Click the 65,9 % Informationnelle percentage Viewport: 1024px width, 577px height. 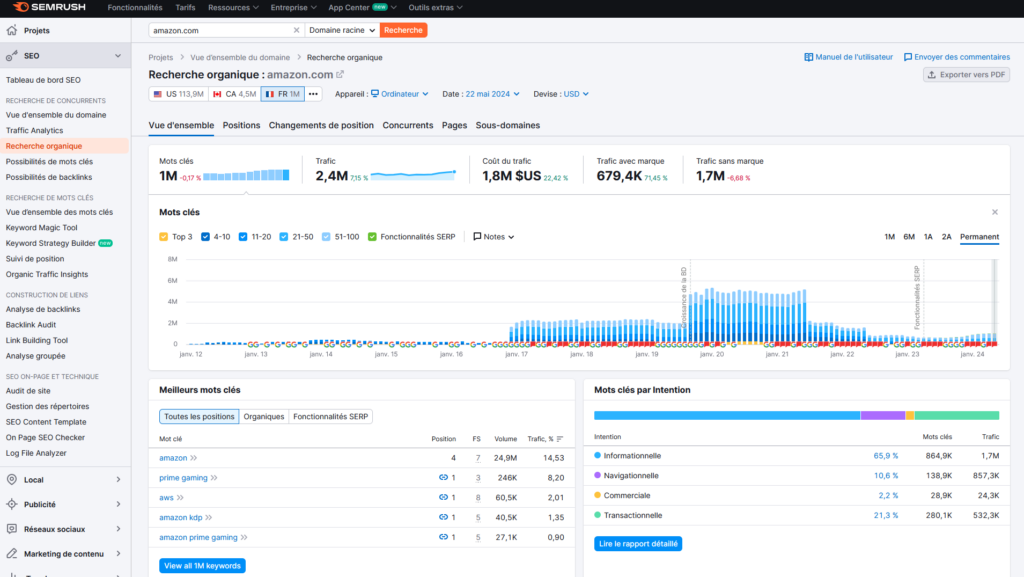pyautogui.click(x=886, y=456)
